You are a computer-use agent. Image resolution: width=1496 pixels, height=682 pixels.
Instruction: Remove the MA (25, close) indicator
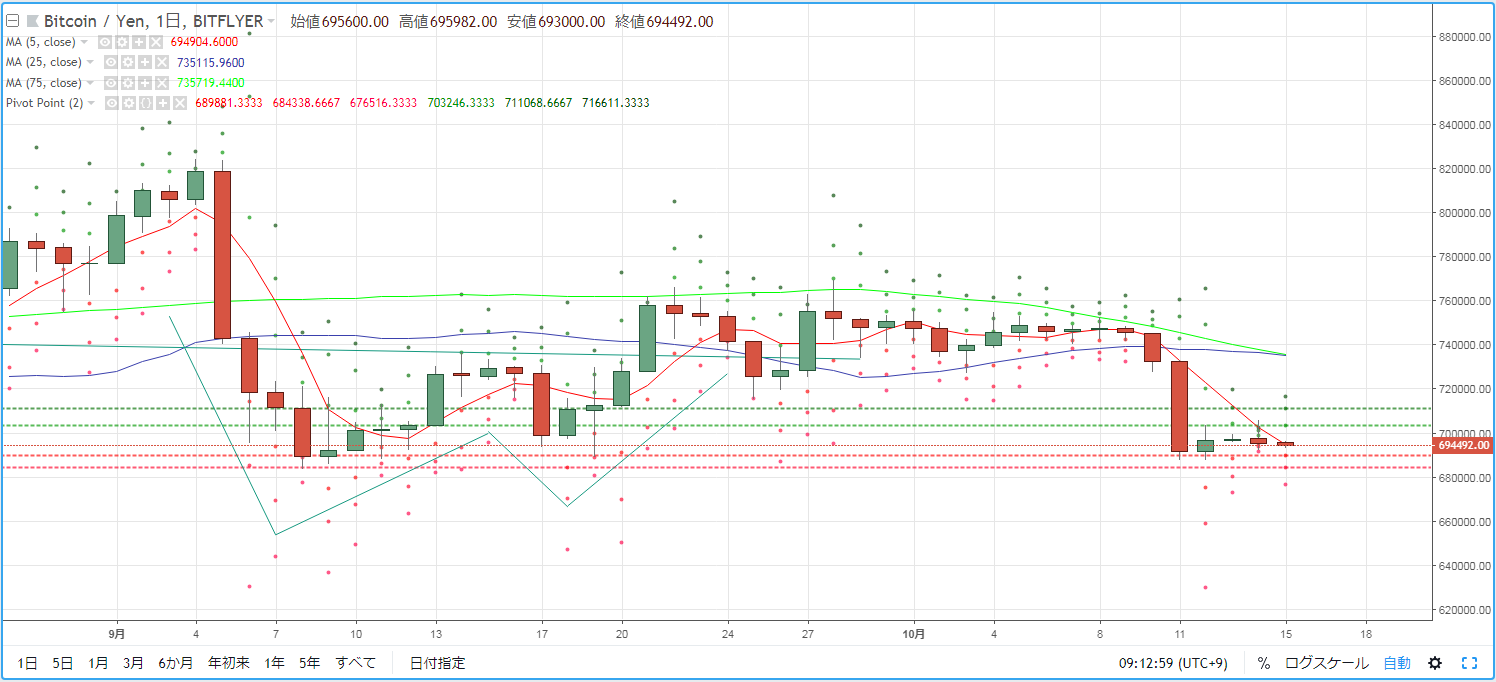tap(161, 62)
